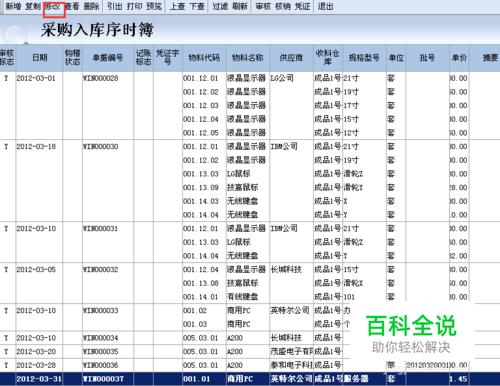Screen dimensions: 500x386
Task: Click the 复制 (Copy) toolbar button
Action: coord(33,6)
